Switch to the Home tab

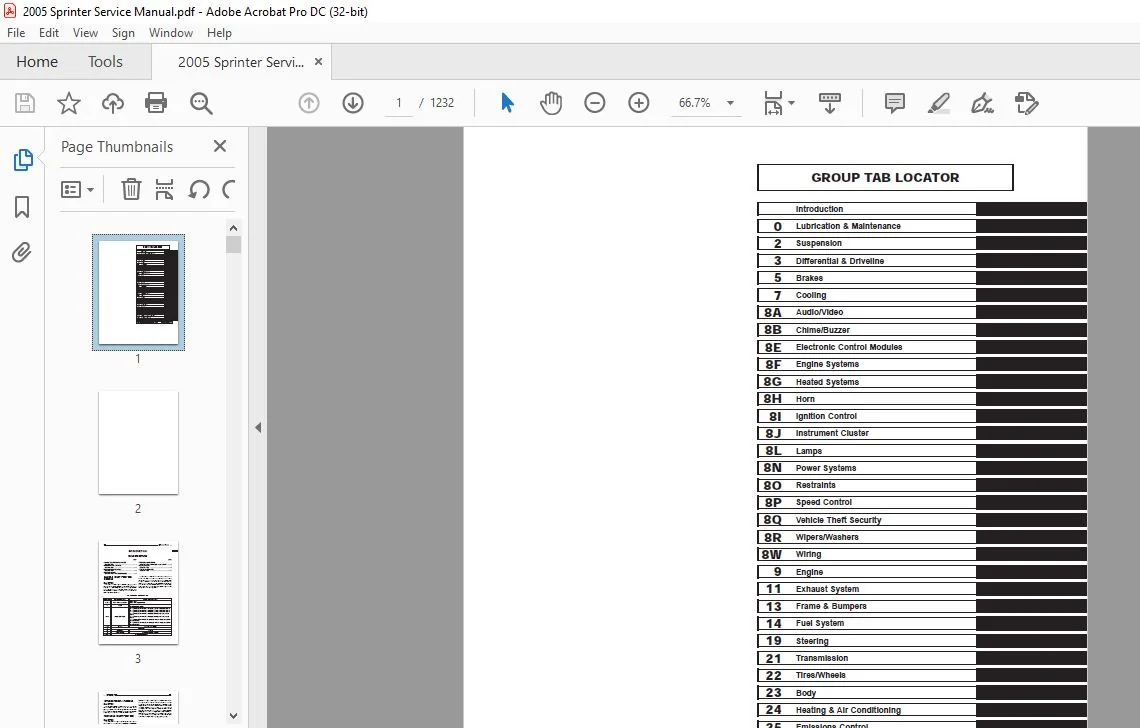[37, 62]
